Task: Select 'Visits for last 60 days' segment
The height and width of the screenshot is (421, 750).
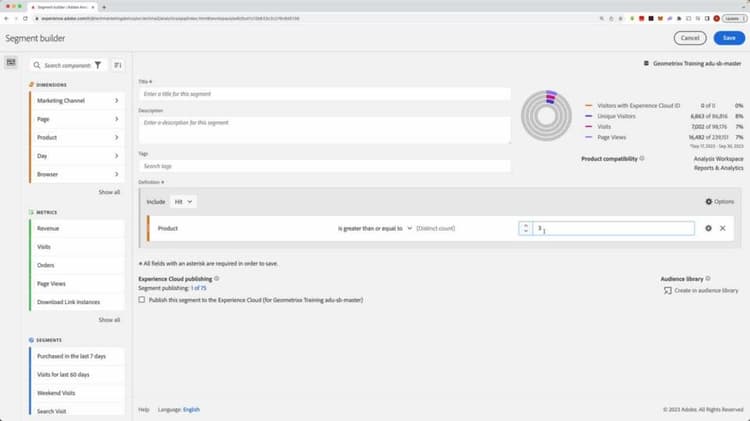Action: click(77, 375)
